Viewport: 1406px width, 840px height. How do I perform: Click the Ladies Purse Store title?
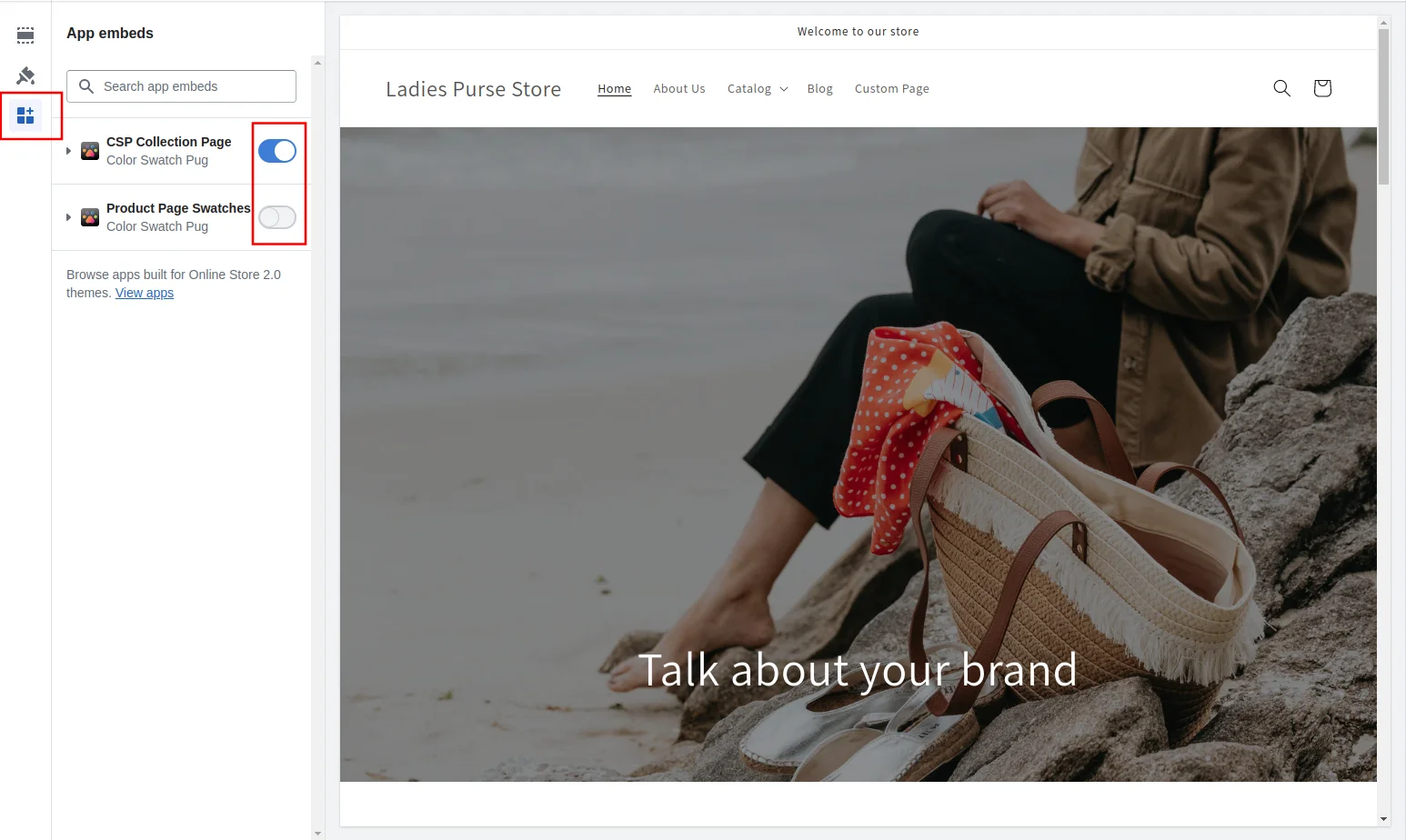[473, 89]
